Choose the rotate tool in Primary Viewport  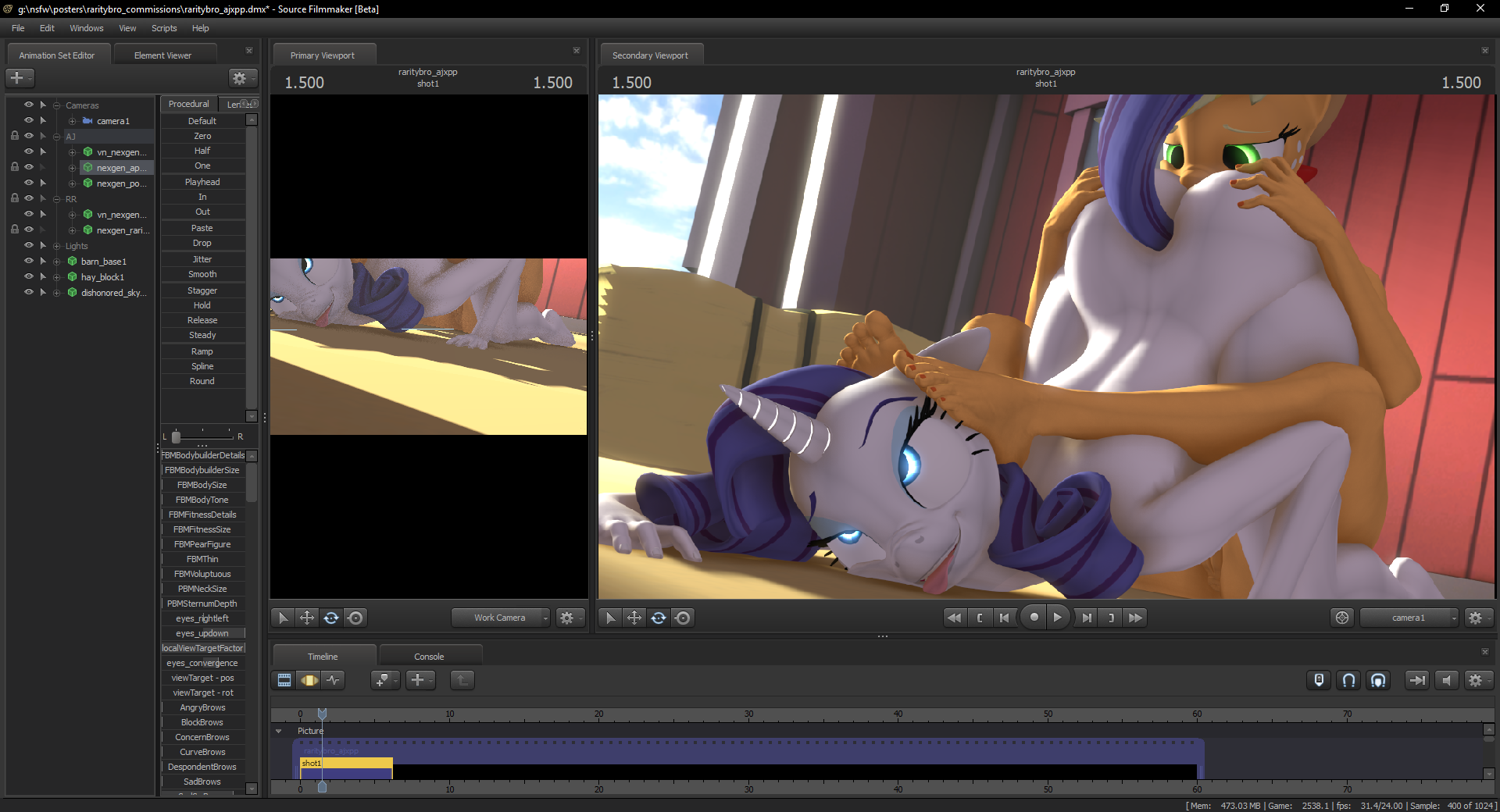pyautogui.click(x=331, y=618)
